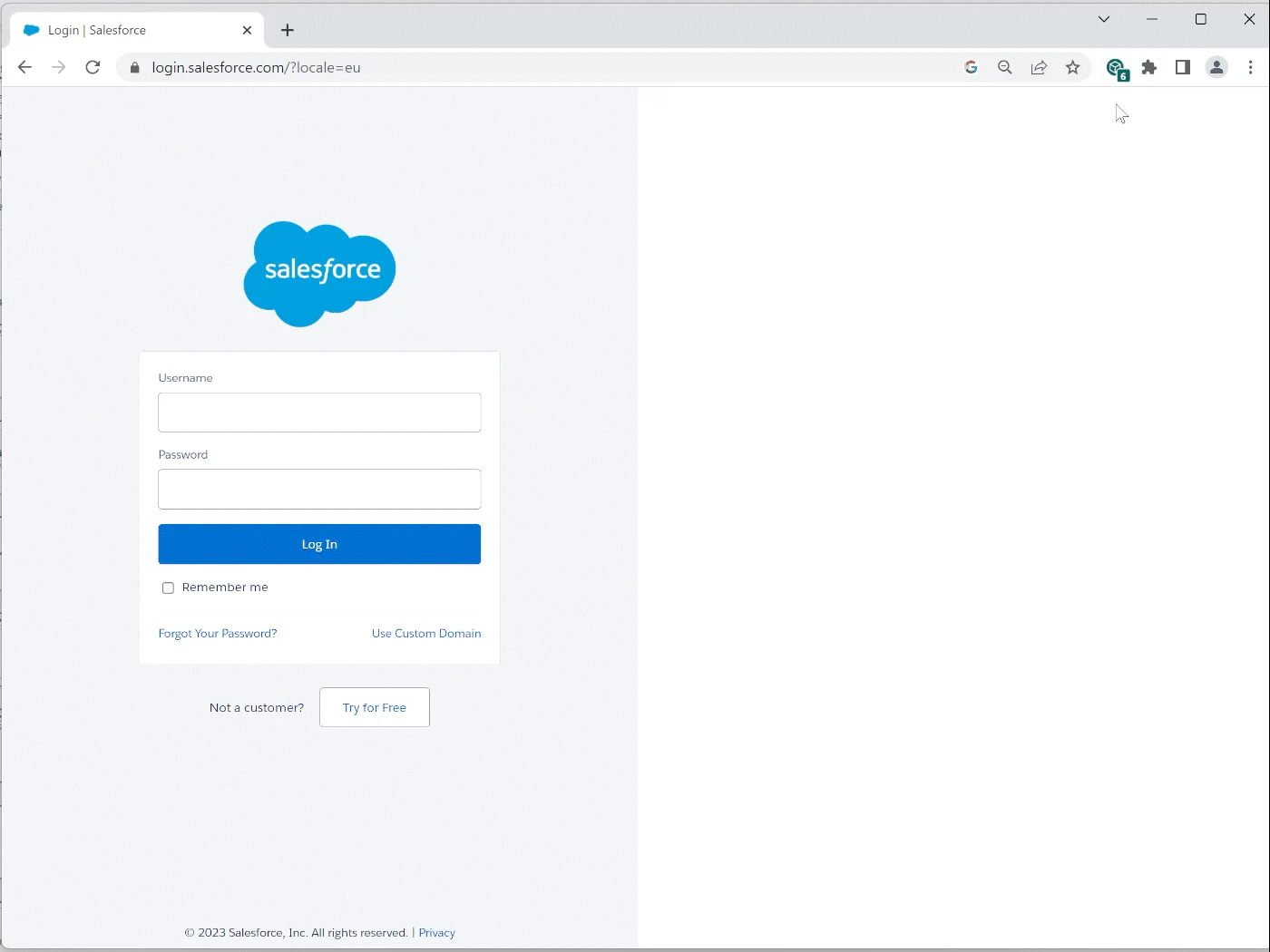The width and height of the screenshot is (1270, 952).
Task: Open Chrome's three-dot menu
Action: coord(1250,67)
